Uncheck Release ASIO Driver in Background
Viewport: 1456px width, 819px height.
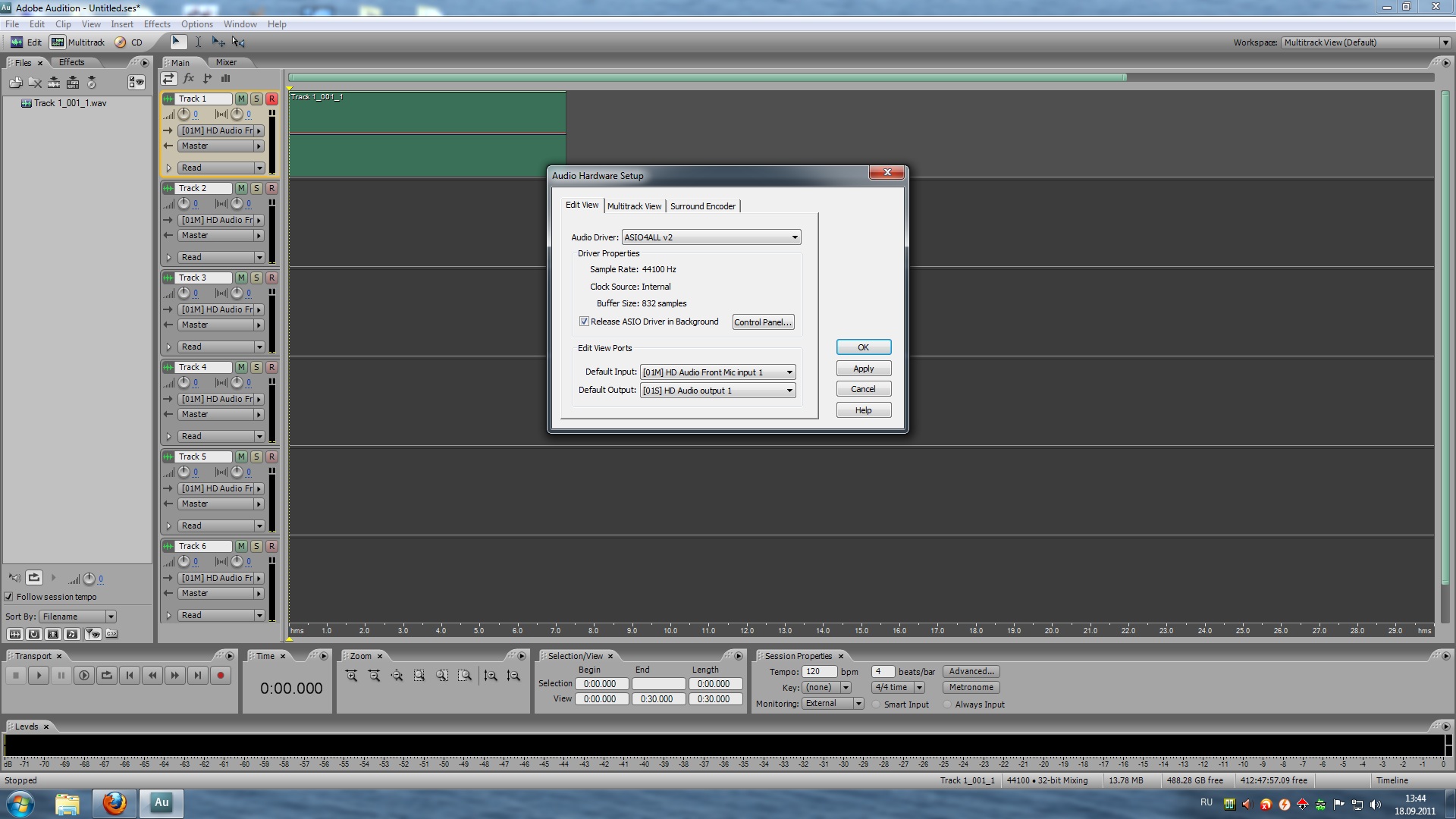pyautogui.click(x=584, y=322)
